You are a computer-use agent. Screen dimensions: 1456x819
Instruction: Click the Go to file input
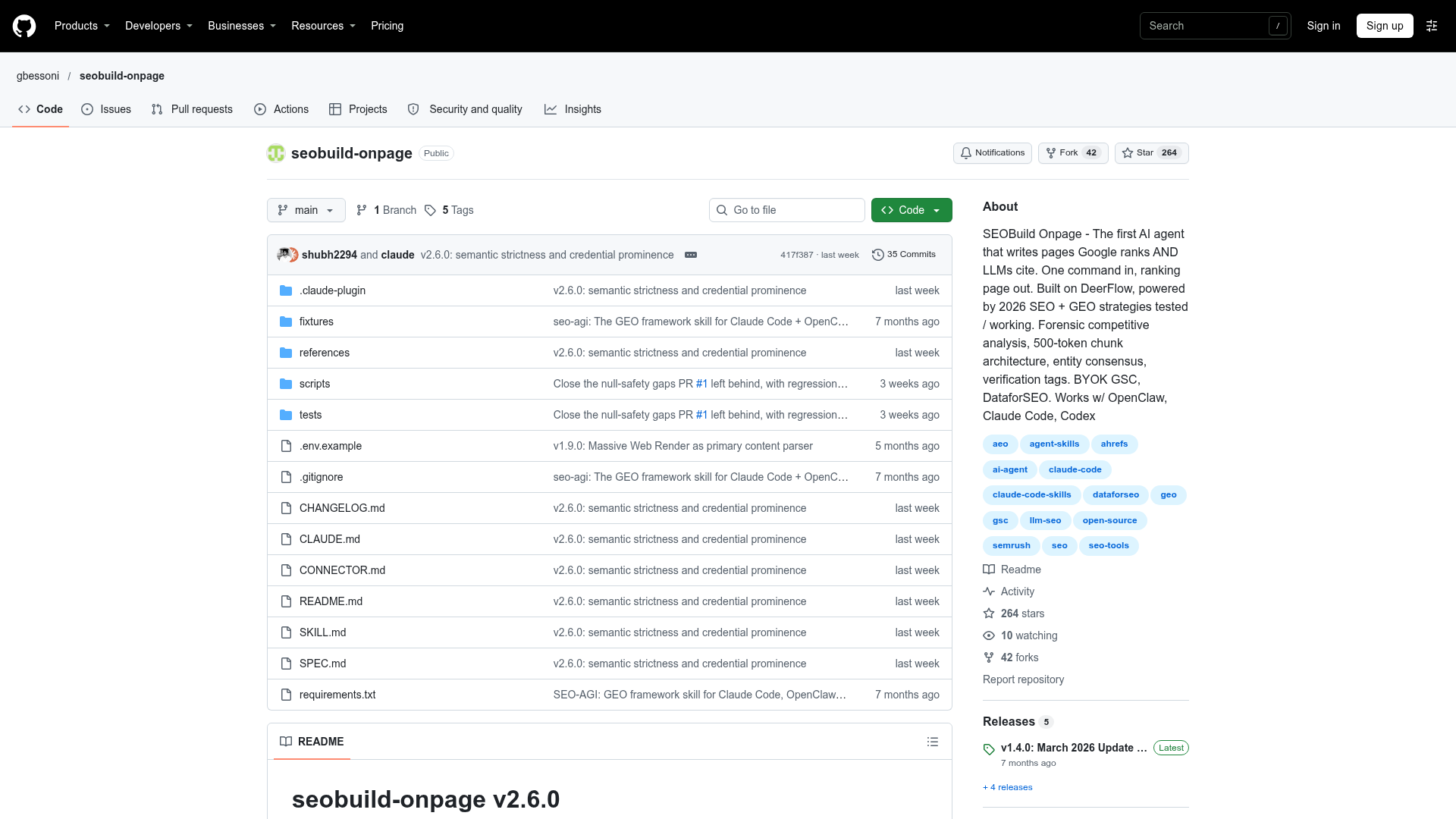click(x=787, y=210)
